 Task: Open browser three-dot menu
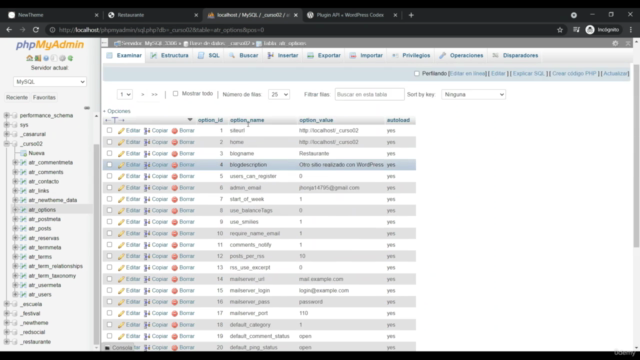click(631, 30)
